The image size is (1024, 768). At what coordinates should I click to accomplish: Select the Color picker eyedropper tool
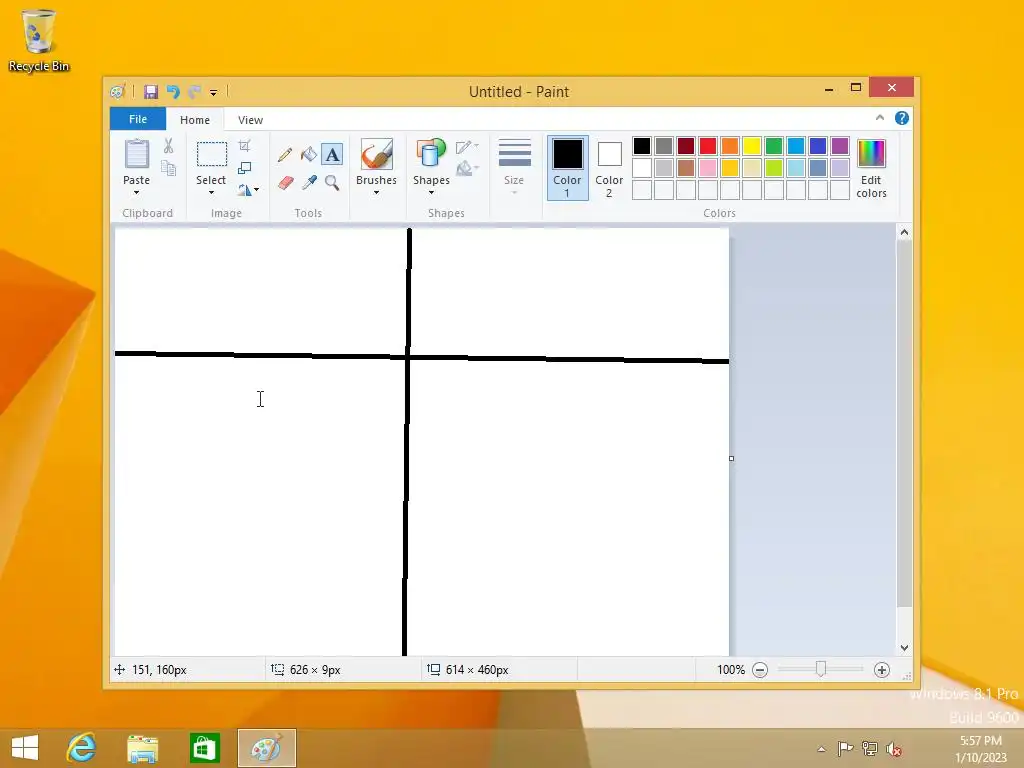click(x=309, y=183)
